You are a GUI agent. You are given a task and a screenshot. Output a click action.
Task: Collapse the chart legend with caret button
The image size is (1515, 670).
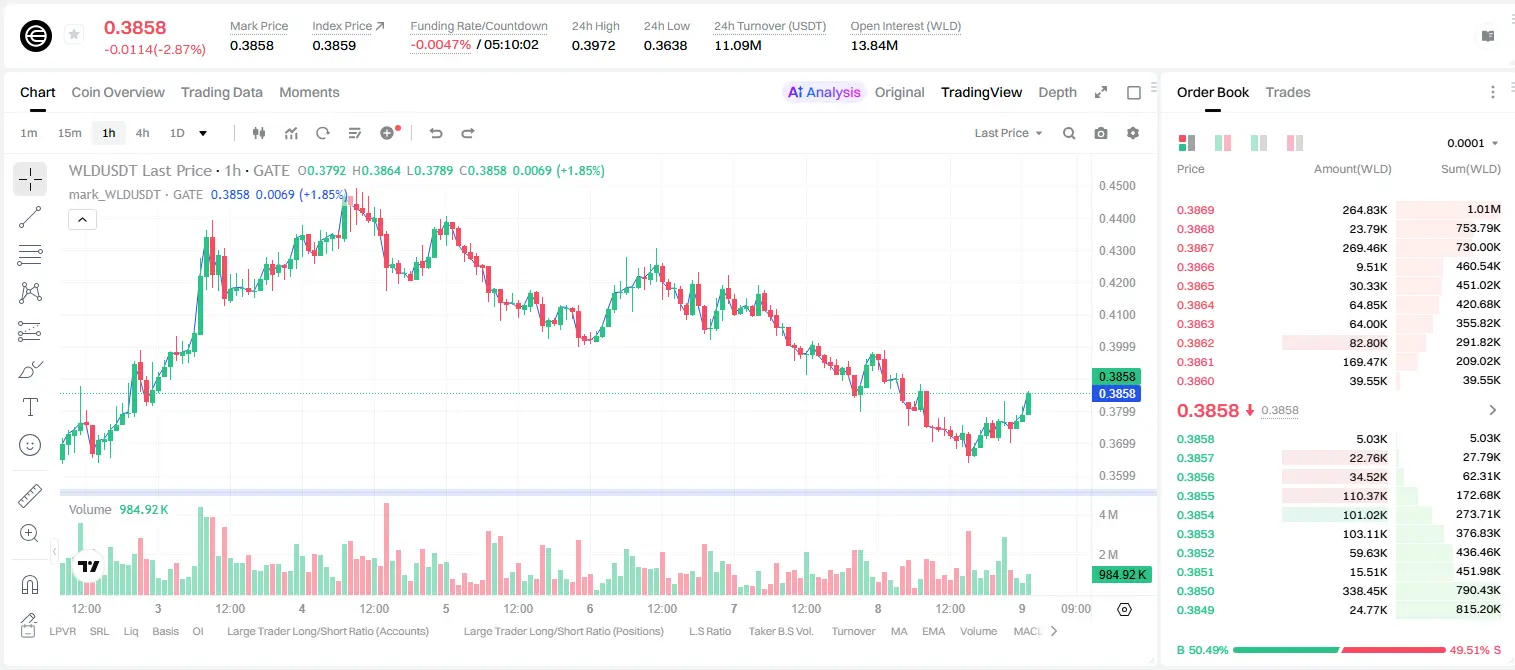pos(82,219)
